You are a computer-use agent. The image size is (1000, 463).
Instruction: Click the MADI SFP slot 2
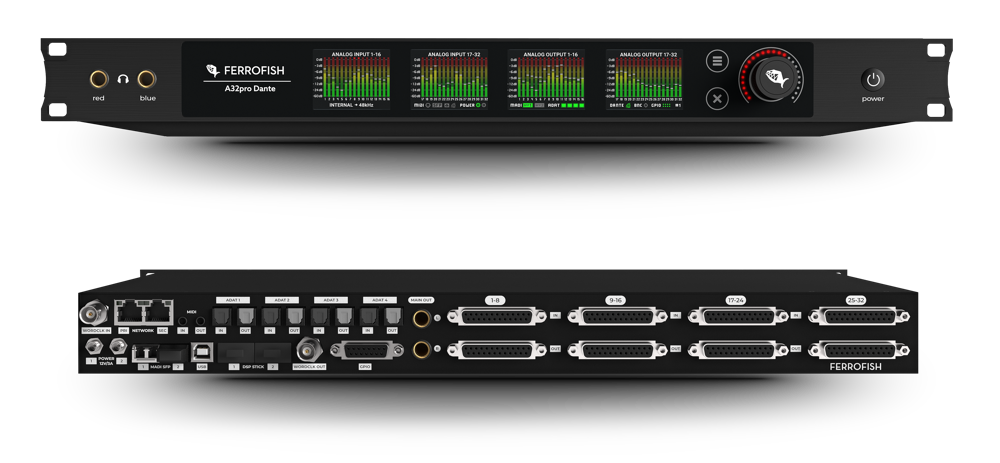pyautogui.click(x=173, y=353)
